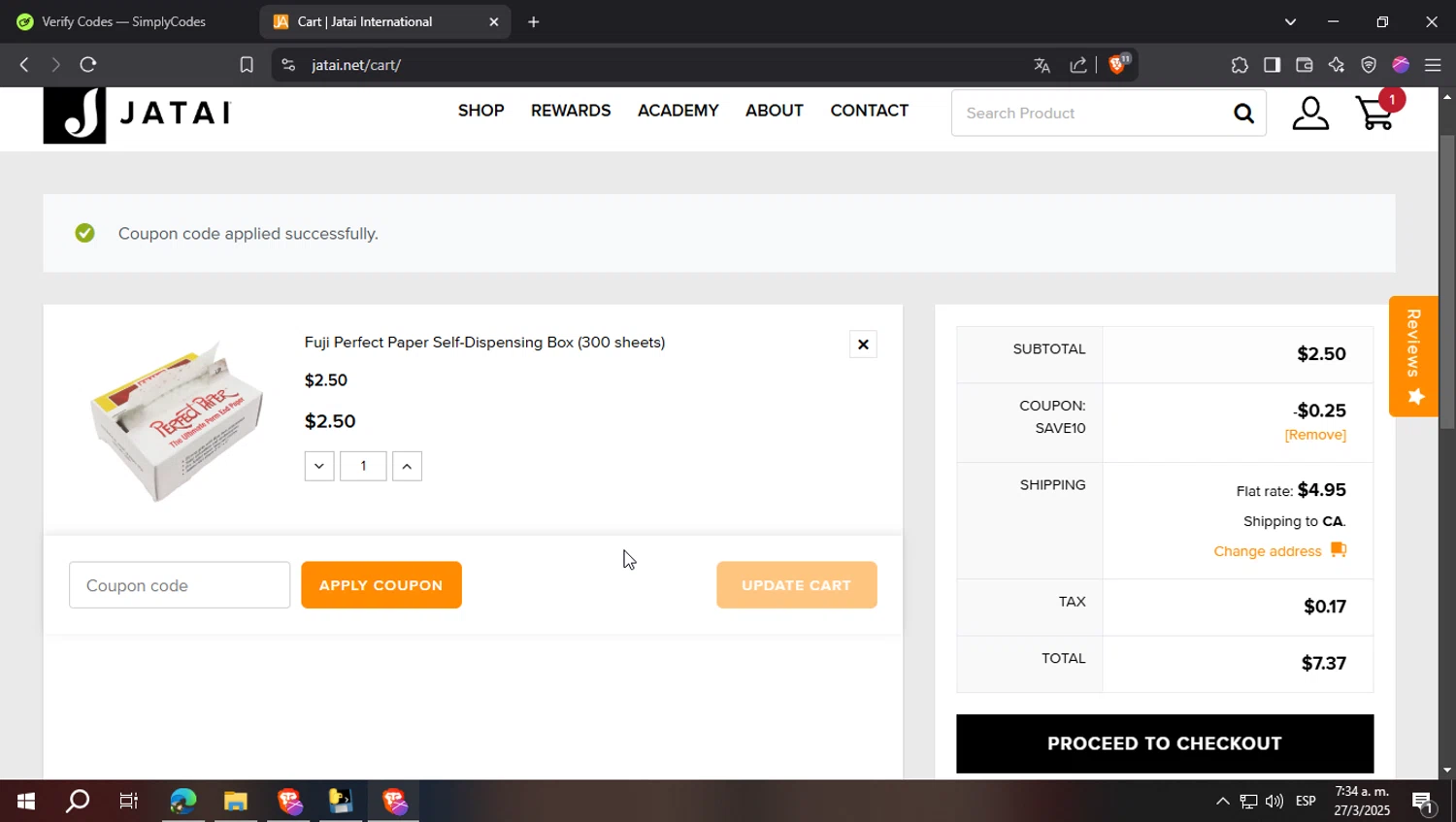Click the quantity input field
Screen dimensions: 1456x822
[x=363, y=466]
